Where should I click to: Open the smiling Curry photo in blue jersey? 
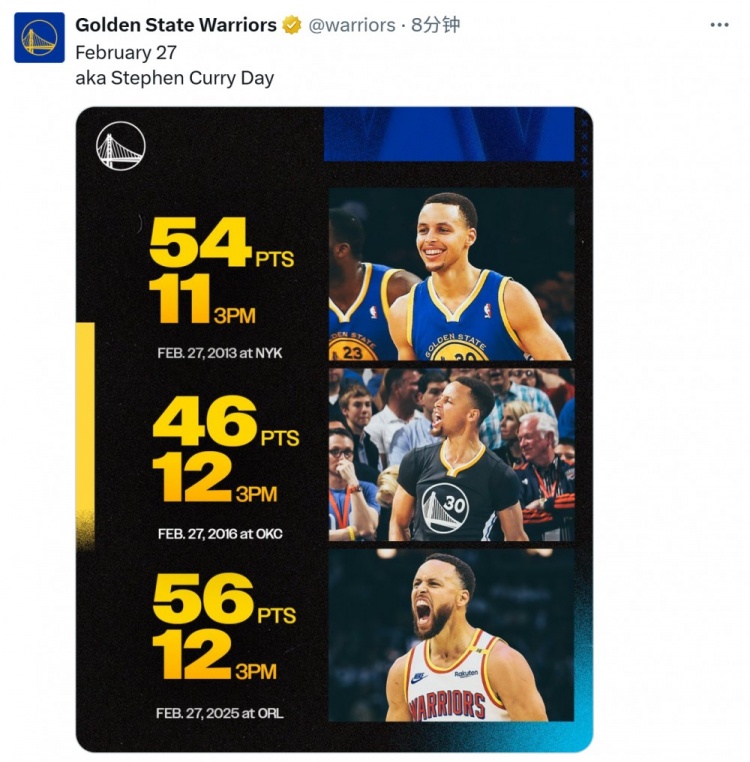tap(451, 273)
